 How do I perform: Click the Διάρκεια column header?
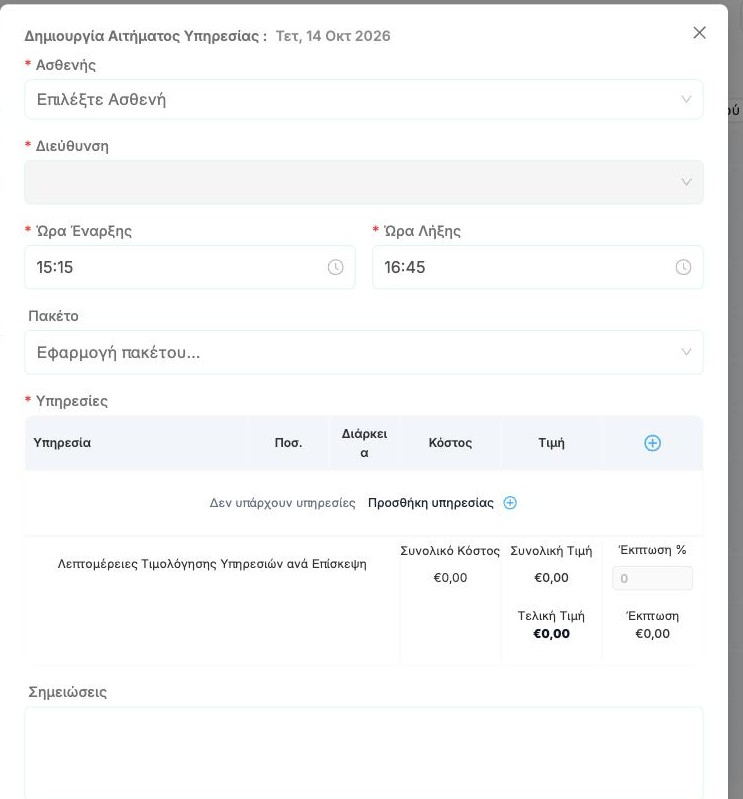(364, 443)
